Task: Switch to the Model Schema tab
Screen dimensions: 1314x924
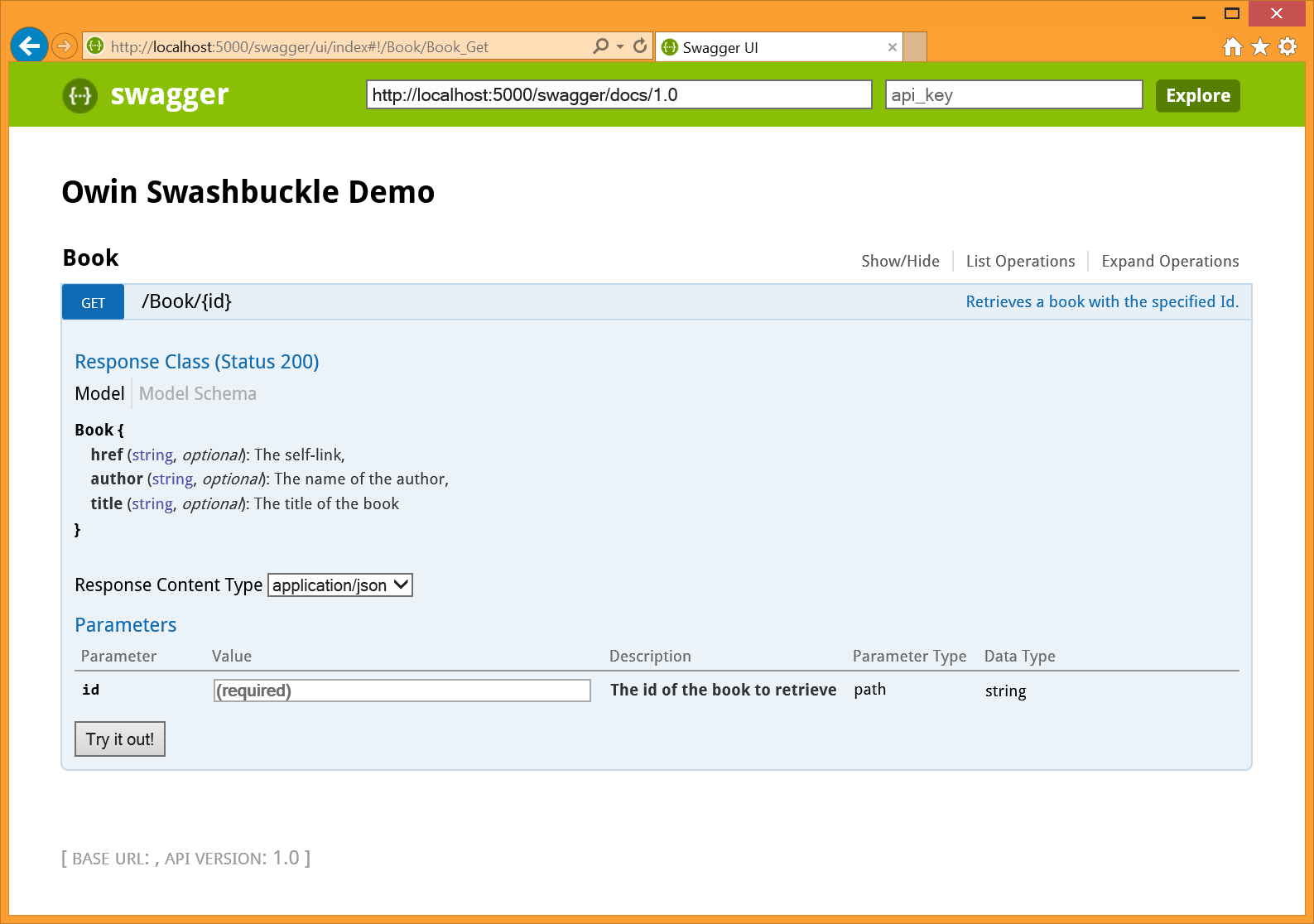Action: point(197,393)
